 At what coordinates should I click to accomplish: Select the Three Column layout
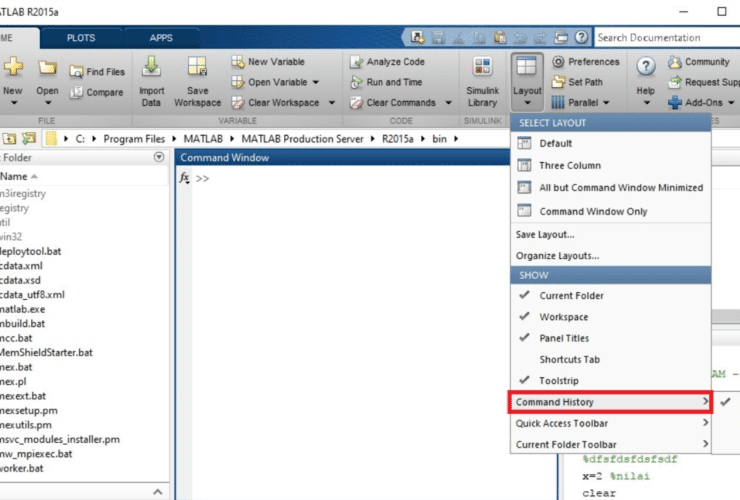click(611, 165)
